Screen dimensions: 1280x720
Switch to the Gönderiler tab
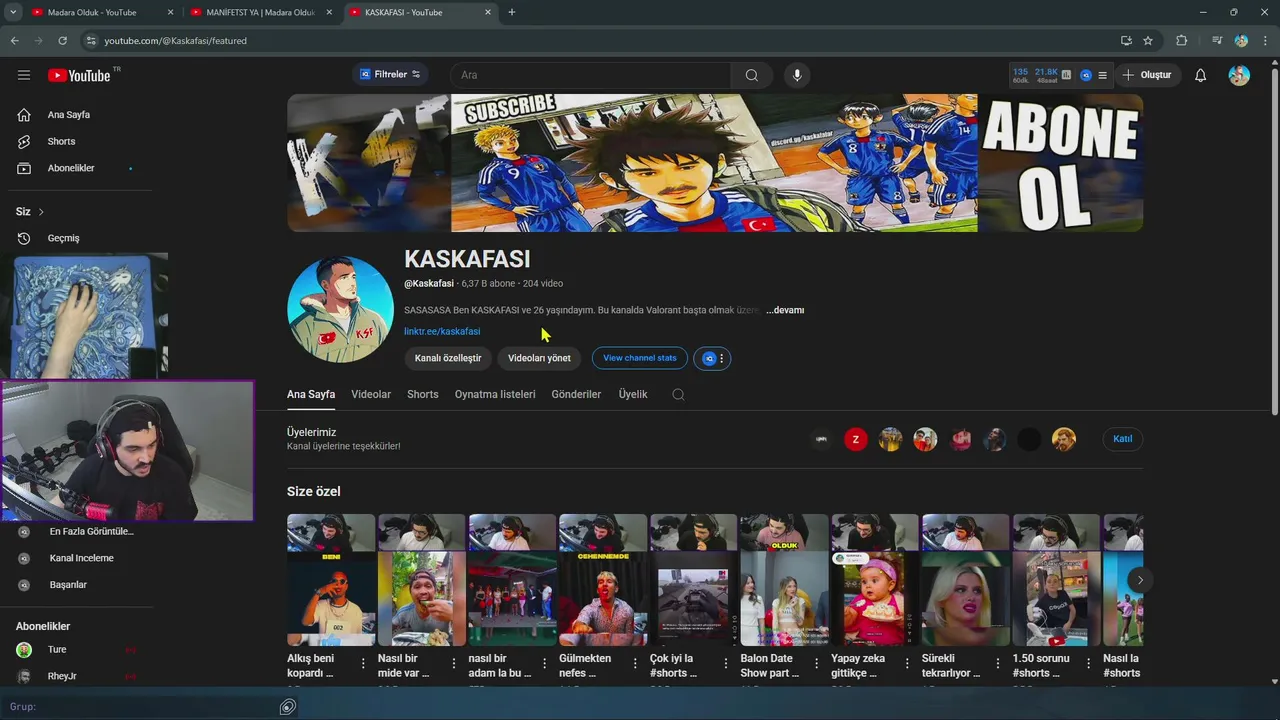576,394
